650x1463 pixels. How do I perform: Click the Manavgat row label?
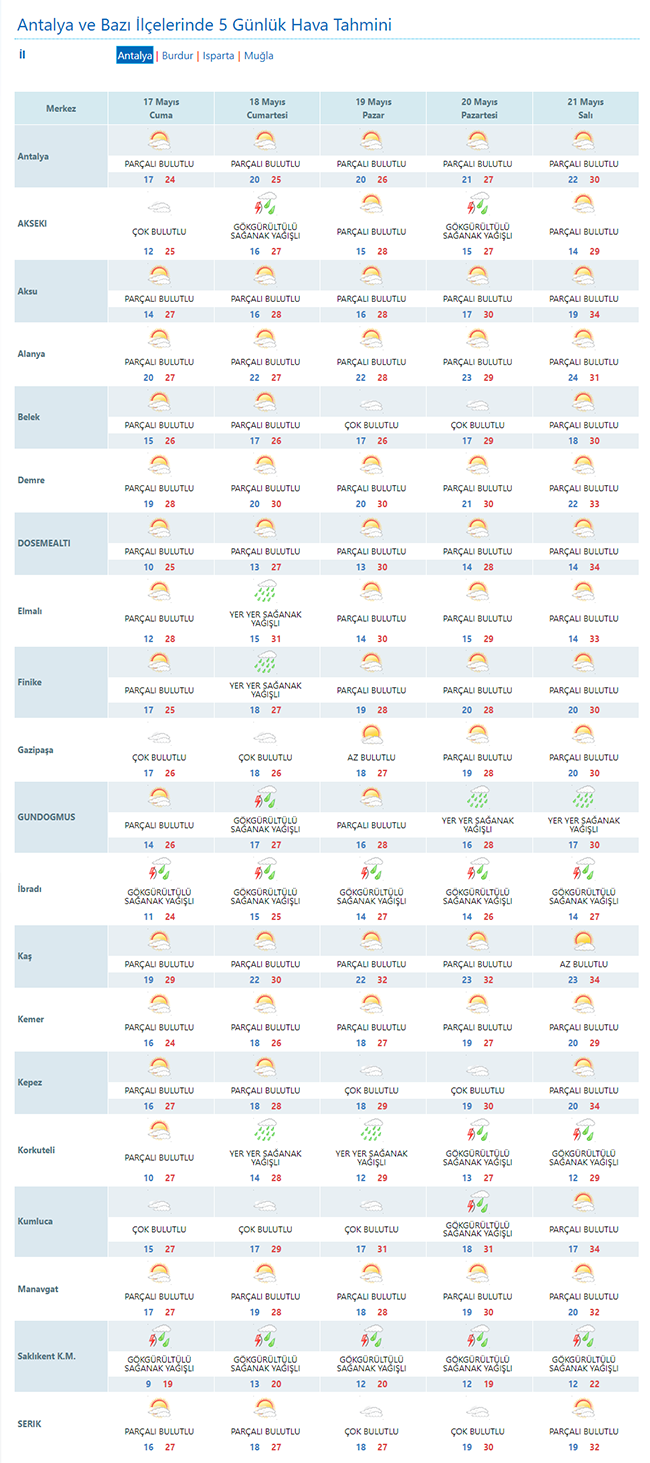pos(39,1289)
